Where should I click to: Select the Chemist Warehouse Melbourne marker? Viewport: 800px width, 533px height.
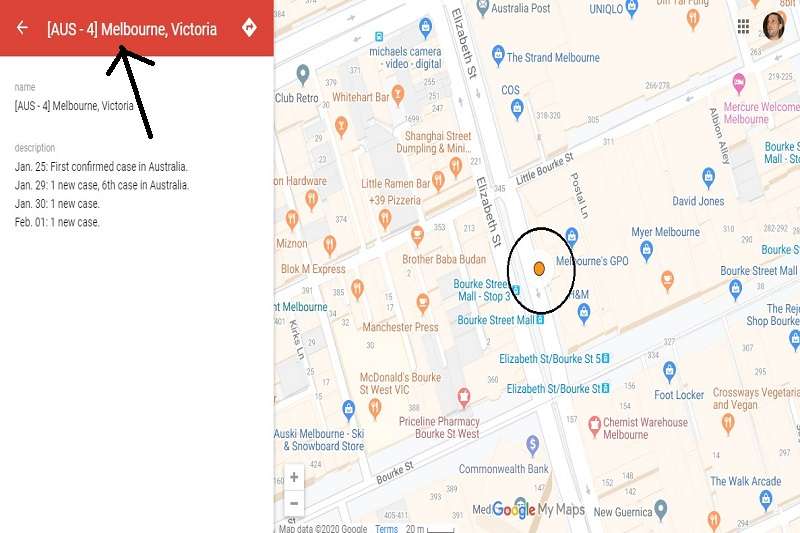[x=594, y=426]
